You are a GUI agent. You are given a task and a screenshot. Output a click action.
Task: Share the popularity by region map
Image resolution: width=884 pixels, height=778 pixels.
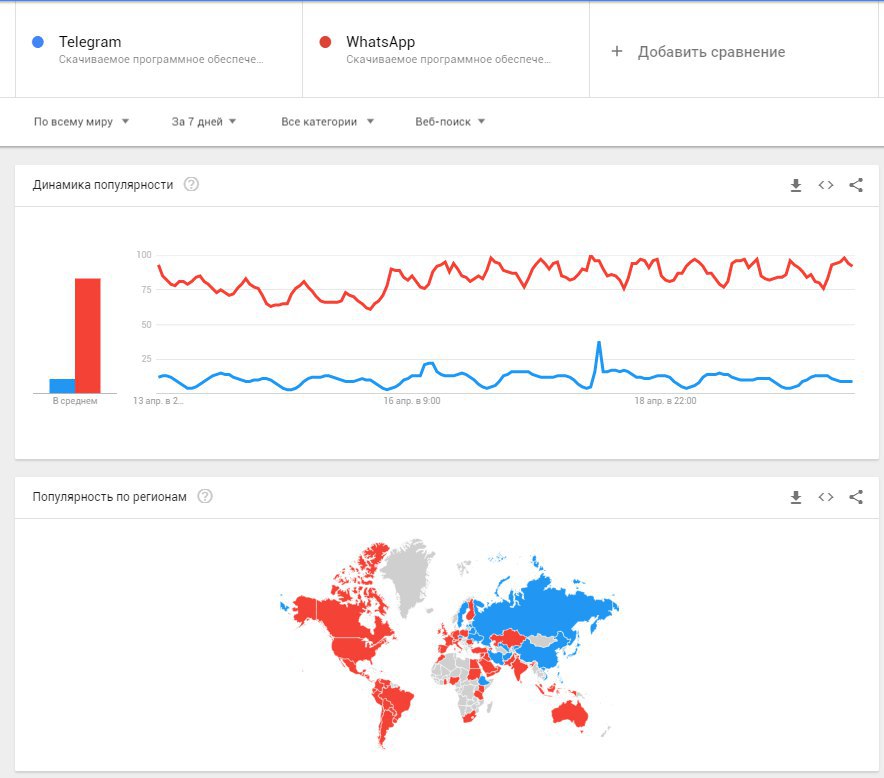[x=856, y=497]
